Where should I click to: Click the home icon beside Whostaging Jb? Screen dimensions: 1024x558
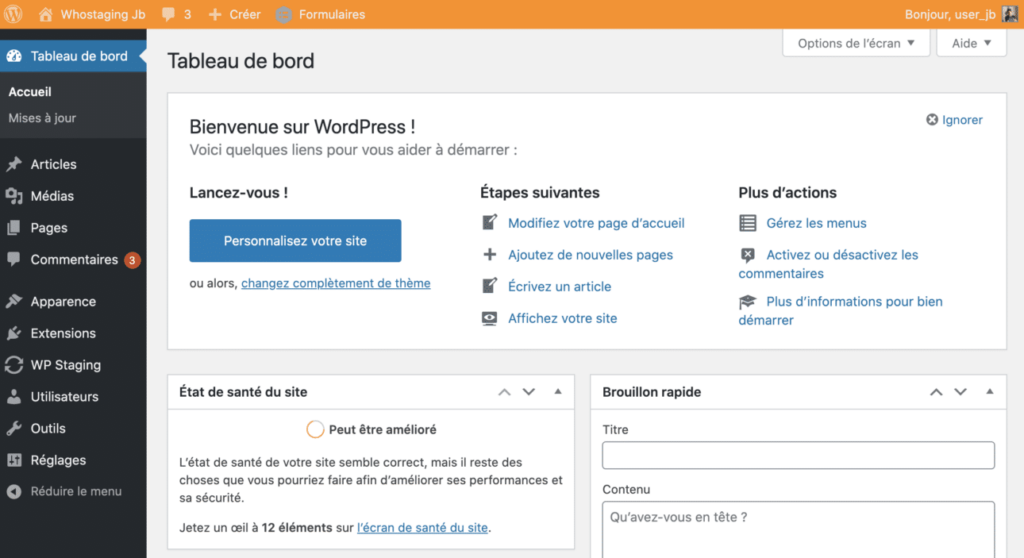(x=45, y=14)
